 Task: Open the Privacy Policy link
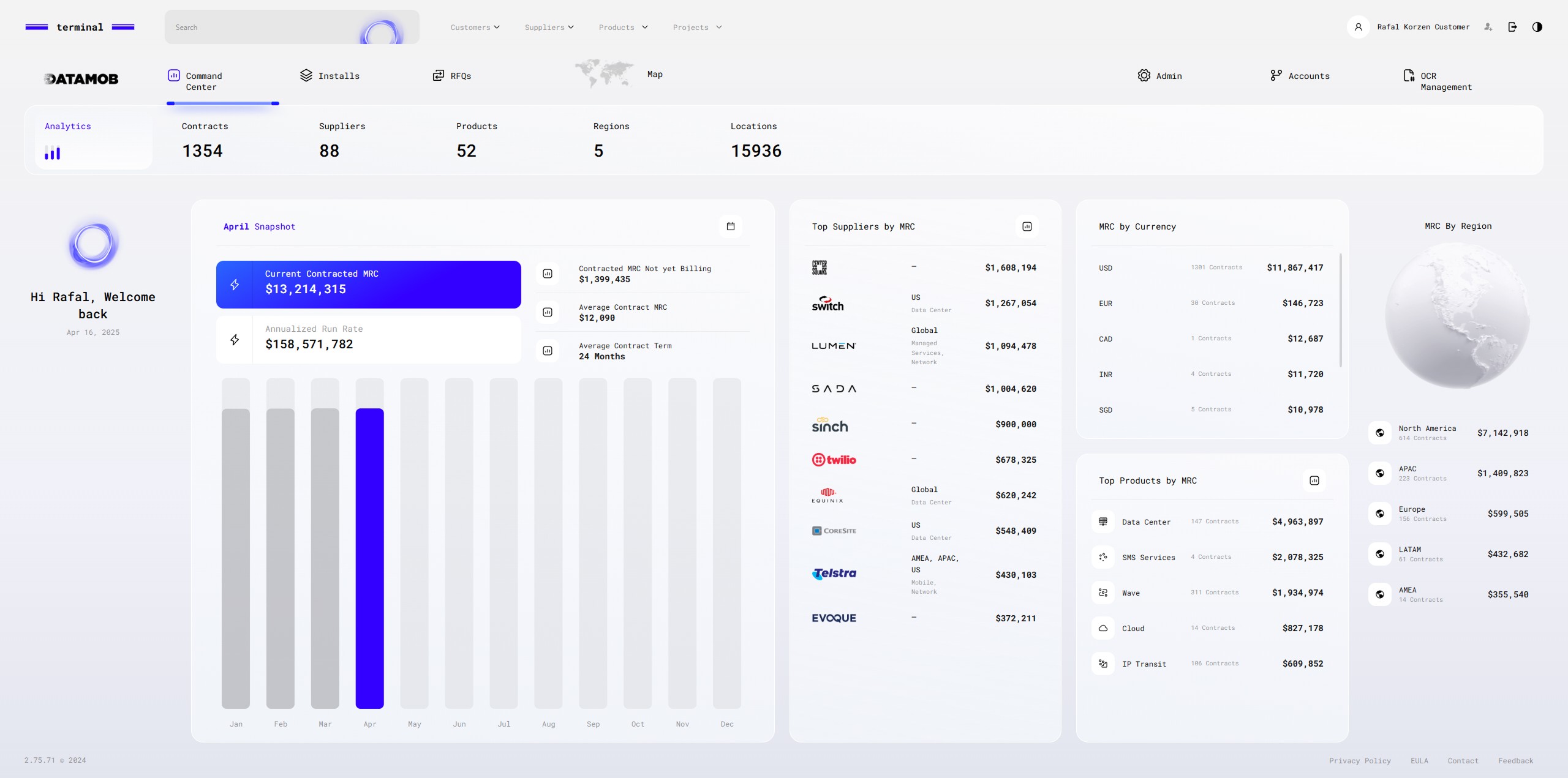[1360, 761]
